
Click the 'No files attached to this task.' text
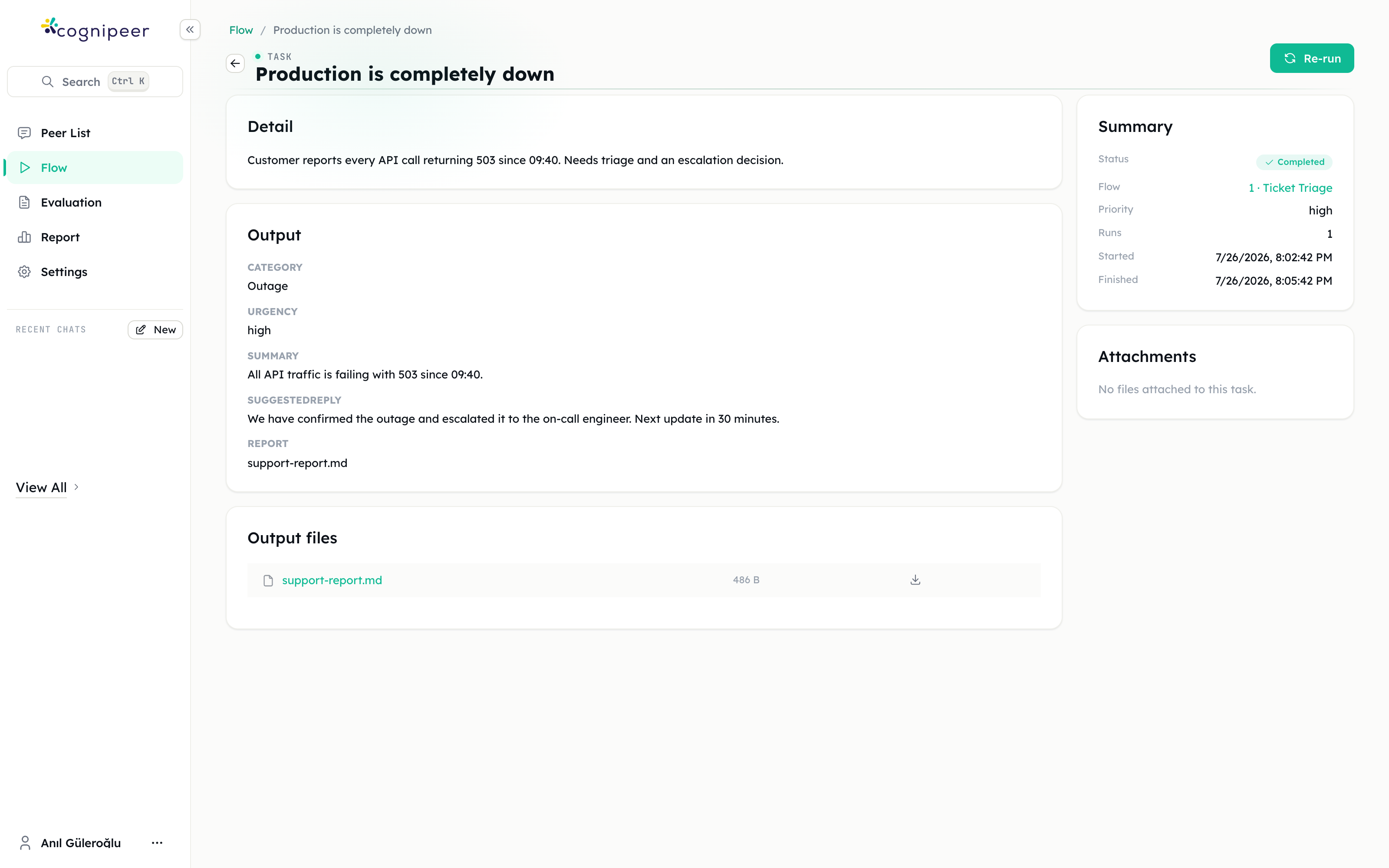1177,389
